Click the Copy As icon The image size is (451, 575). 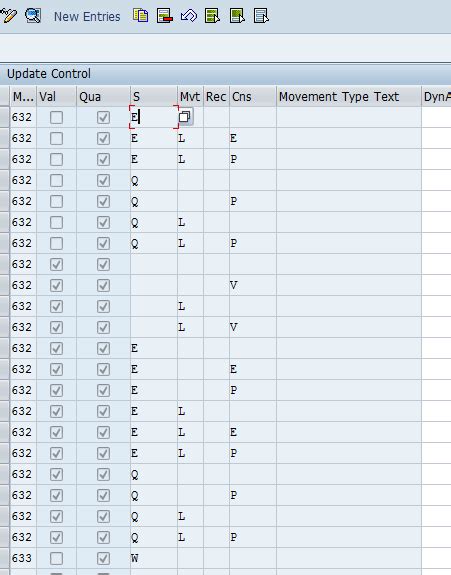point(140,16)
